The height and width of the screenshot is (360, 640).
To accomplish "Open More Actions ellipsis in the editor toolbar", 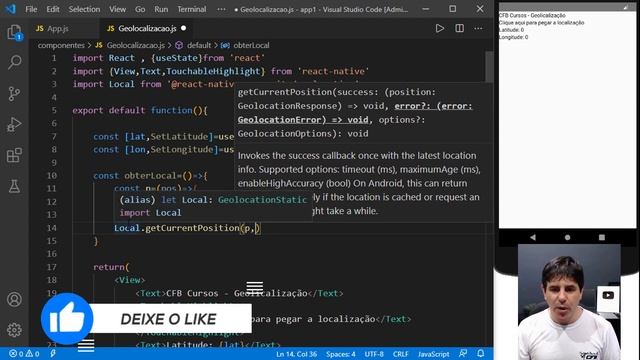I will [x=478, y=28].
